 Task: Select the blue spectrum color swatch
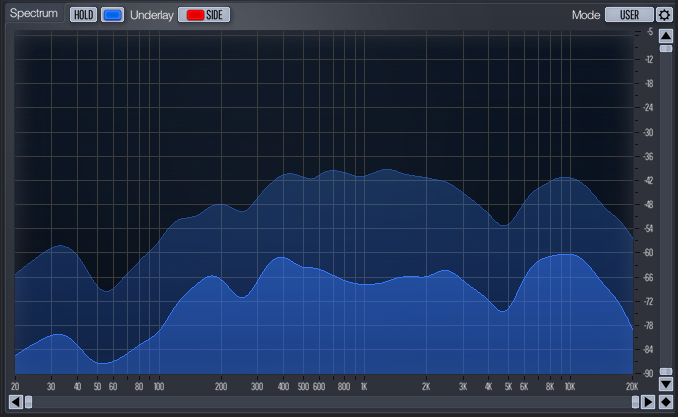(x=112, y=15)
